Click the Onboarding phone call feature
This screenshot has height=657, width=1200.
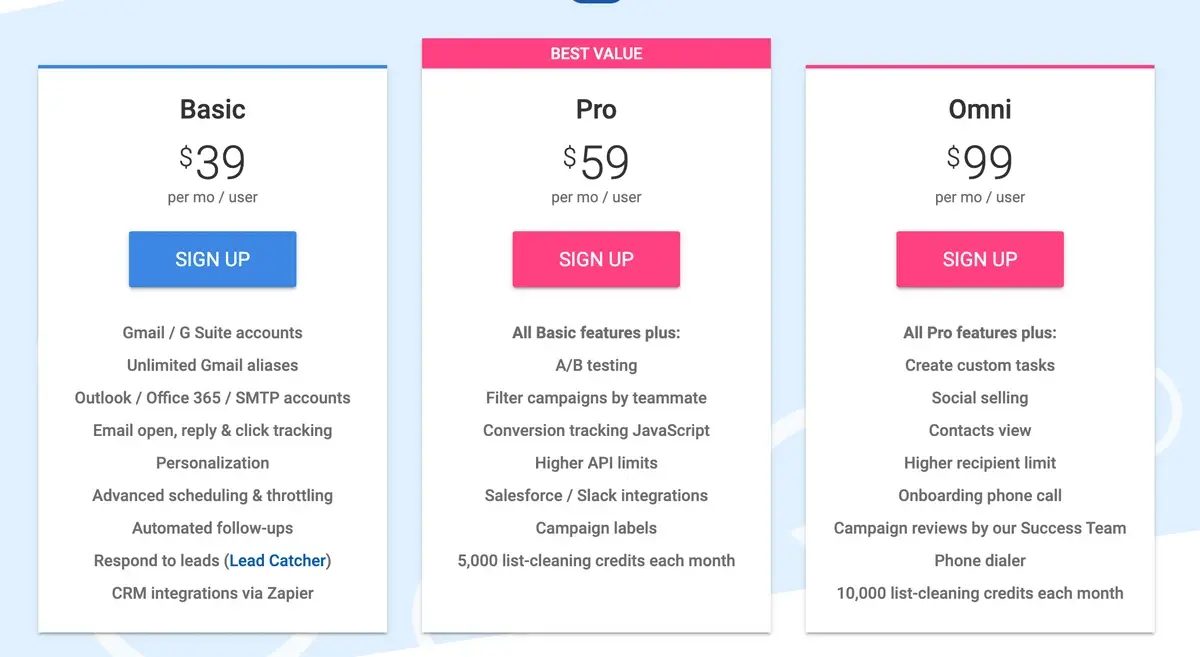[x=980, y=495]
